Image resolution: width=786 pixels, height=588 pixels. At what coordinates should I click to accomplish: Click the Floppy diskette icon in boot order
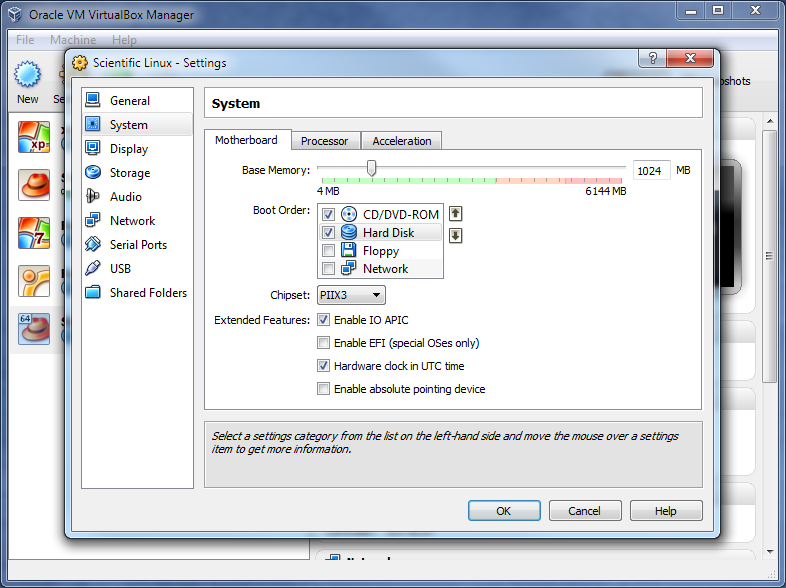click(x=349, y=250)
